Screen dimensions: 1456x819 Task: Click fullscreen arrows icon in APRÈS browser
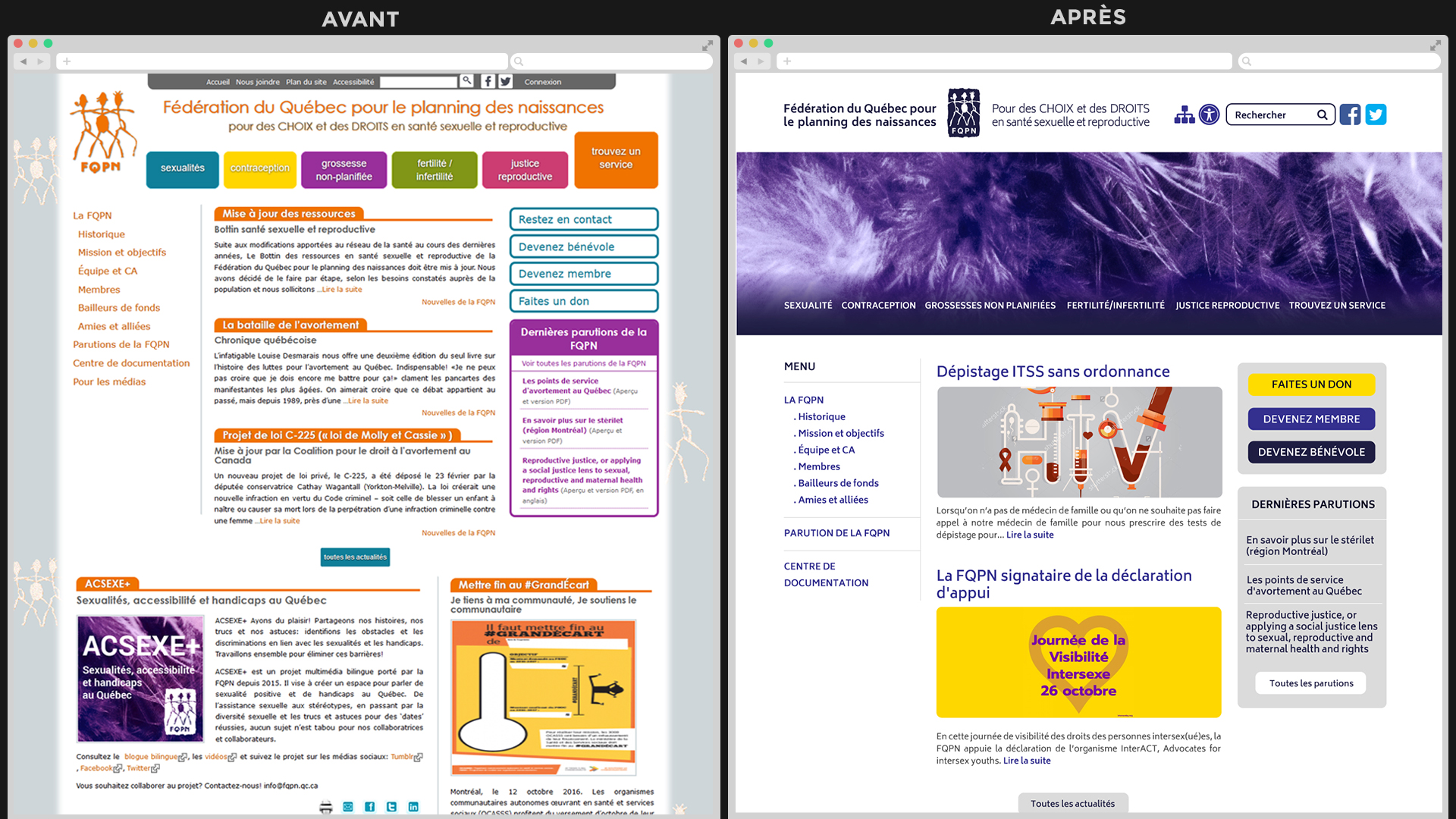coord(1436,45)
